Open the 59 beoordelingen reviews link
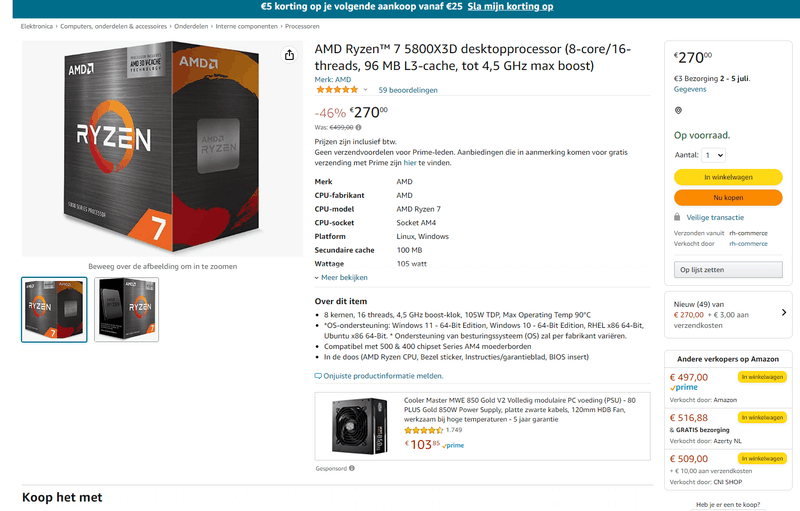 click(407, 90)
